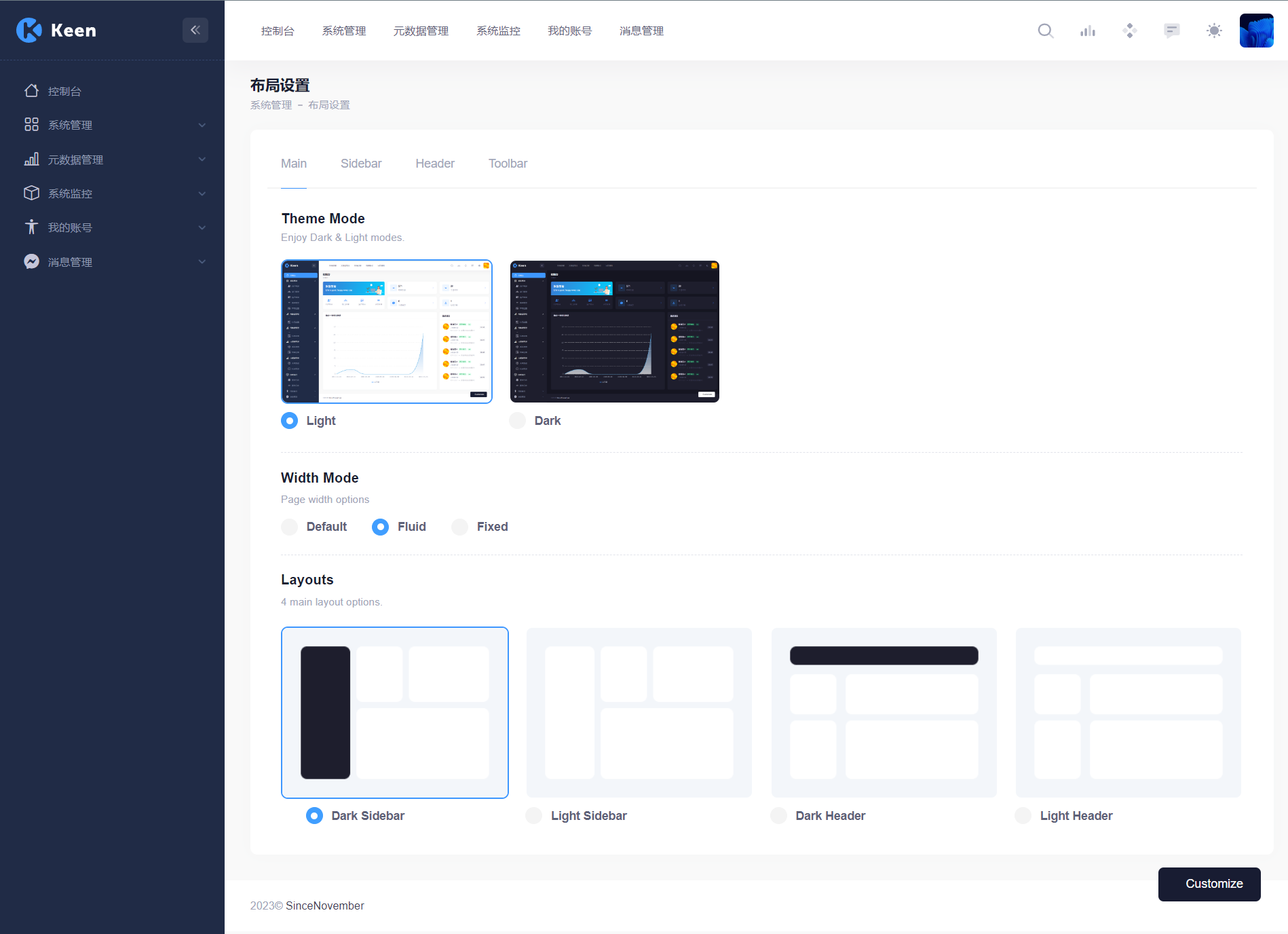Viewport: 1288px width, 934px height.
Task: Expand the 系统管理 sidebar chevron
Action: (x=202, y=125)
